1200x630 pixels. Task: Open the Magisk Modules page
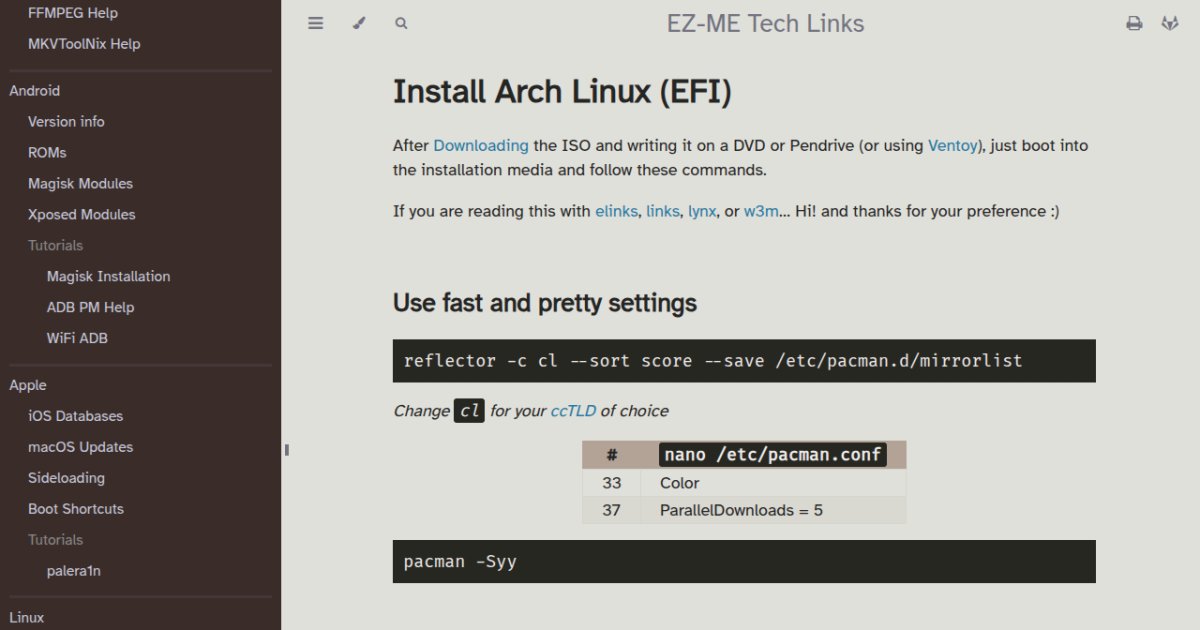coord(80,183)
